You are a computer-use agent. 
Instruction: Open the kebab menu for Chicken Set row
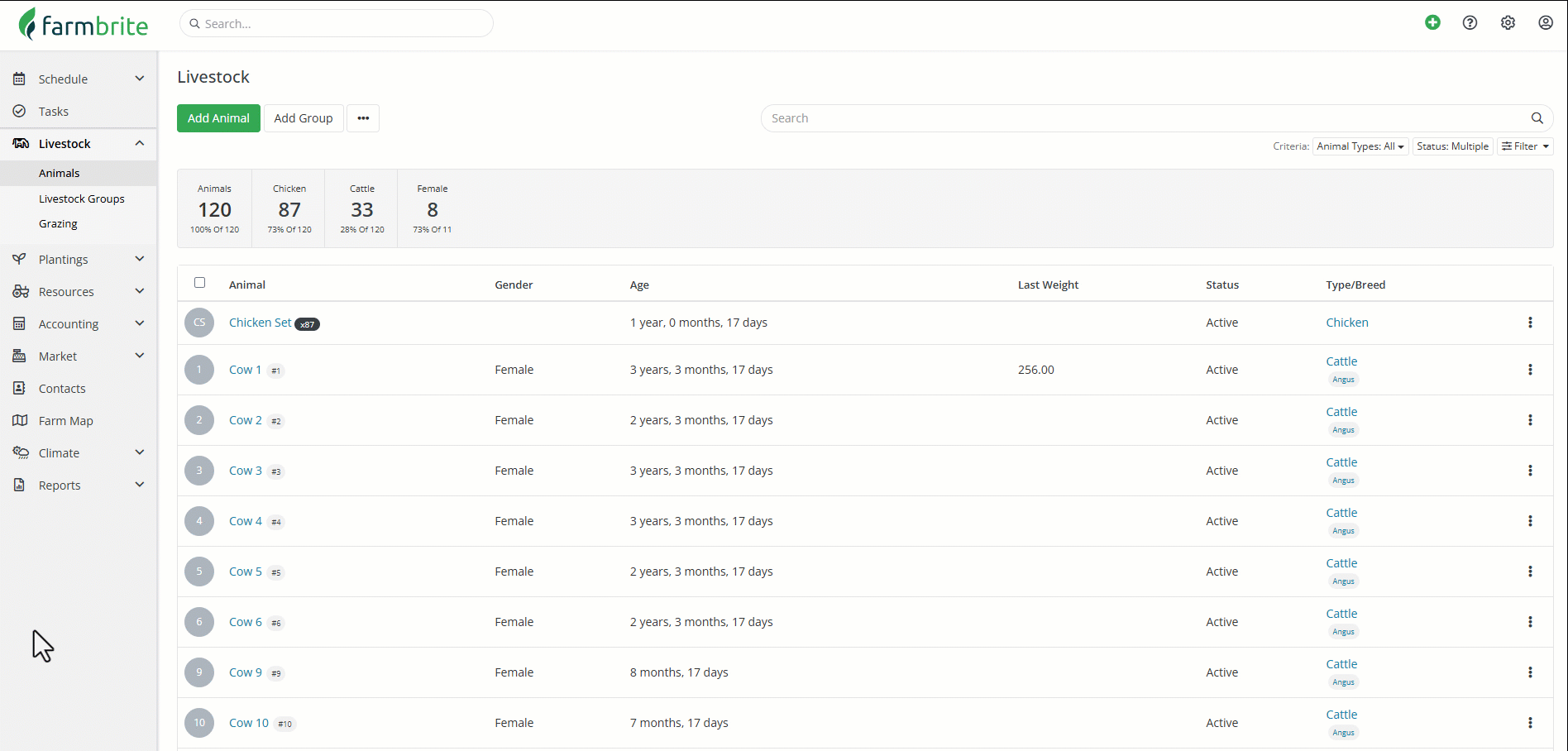coord(1530,323)
